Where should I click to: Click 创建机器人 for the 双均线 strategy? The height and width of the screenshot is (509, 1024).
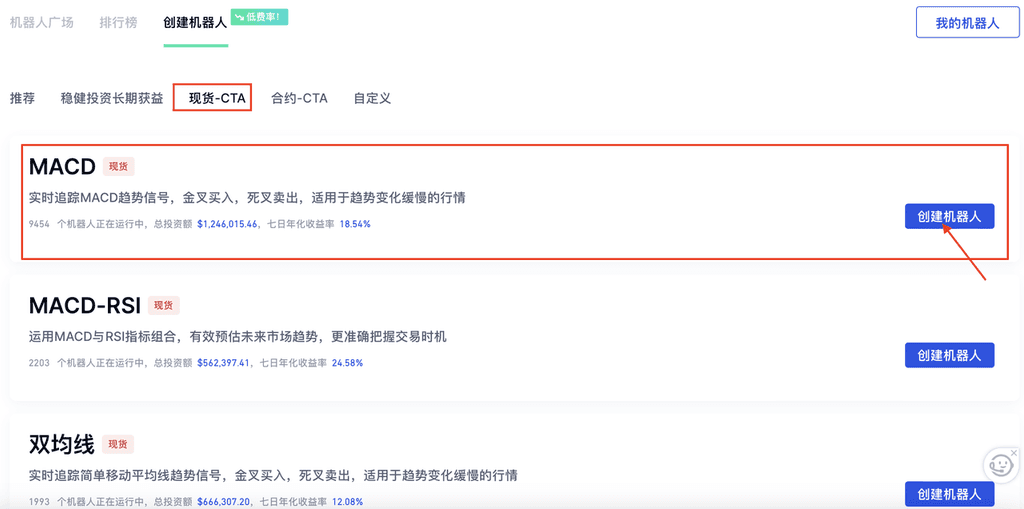pos(949,494)
